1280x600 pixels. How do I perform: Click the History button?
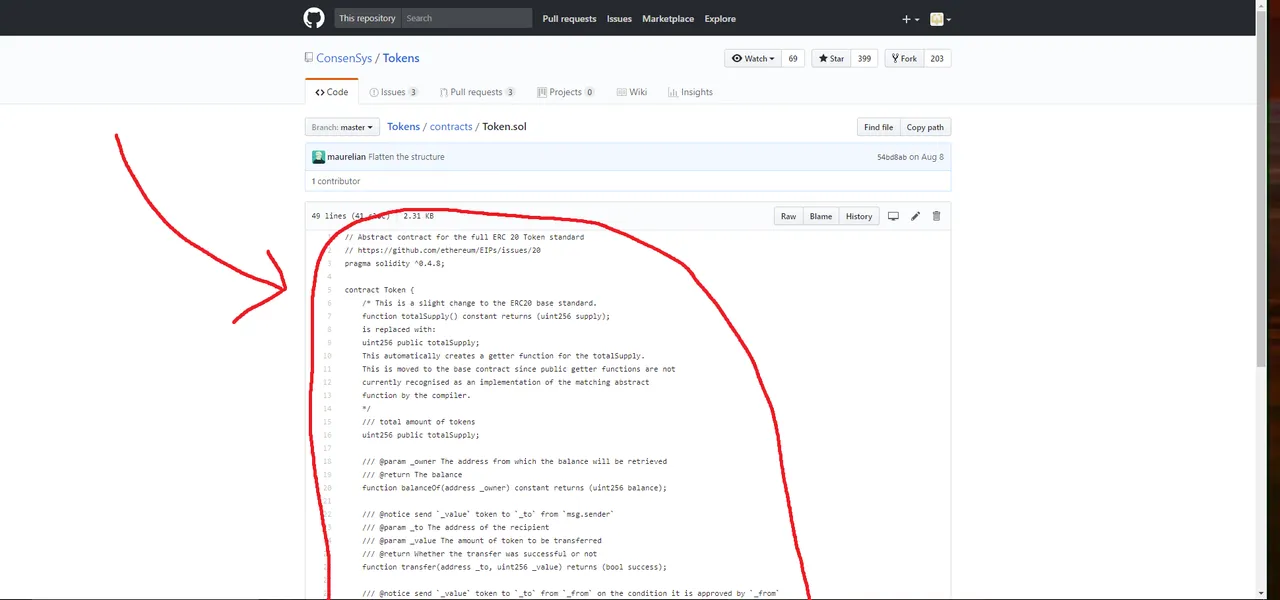pyautogui.click(x=859, y=216)
